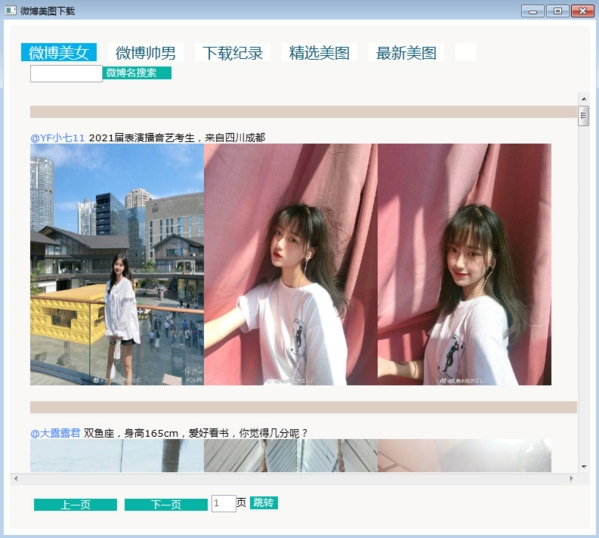Click the text 双鱼座，身高165cm，爱好看书
The image size is (599, 538).
coord(156,433)
